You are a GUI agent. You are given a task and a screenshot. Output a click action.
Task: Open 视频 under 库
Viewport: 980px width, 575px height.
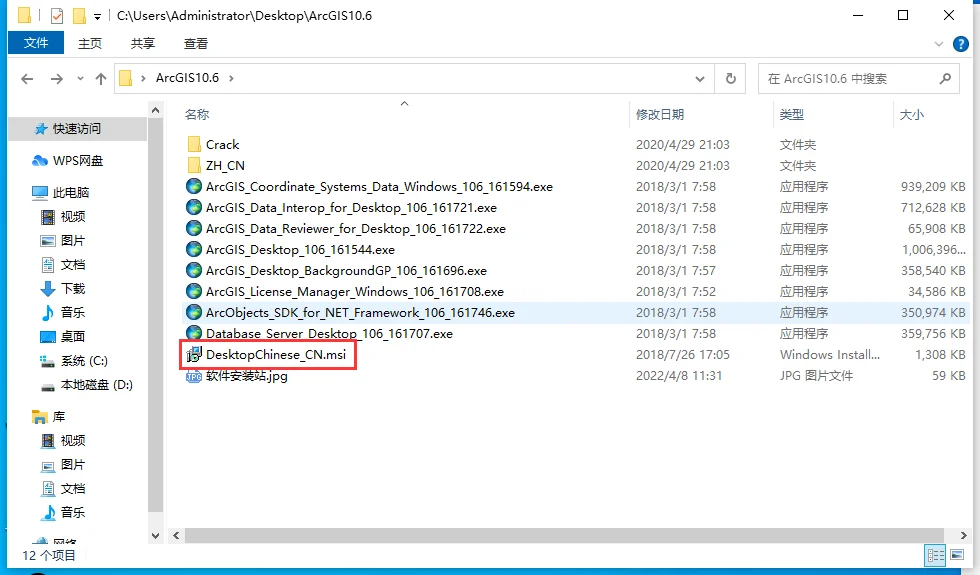(73, 441)
